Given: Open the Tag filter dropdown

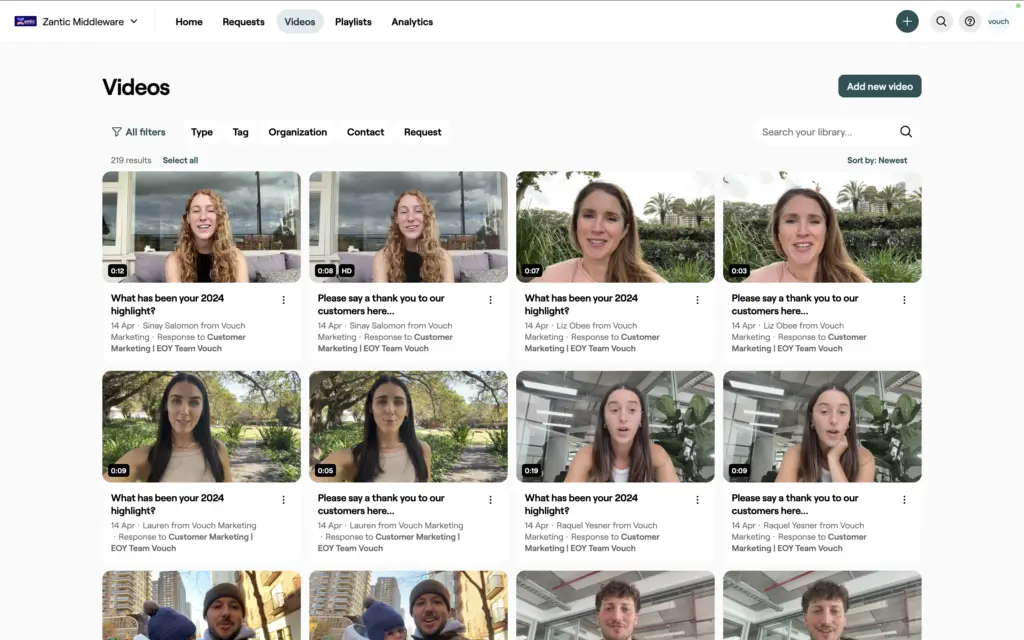Looking at the screenshot, I should [x=240, y=132].
